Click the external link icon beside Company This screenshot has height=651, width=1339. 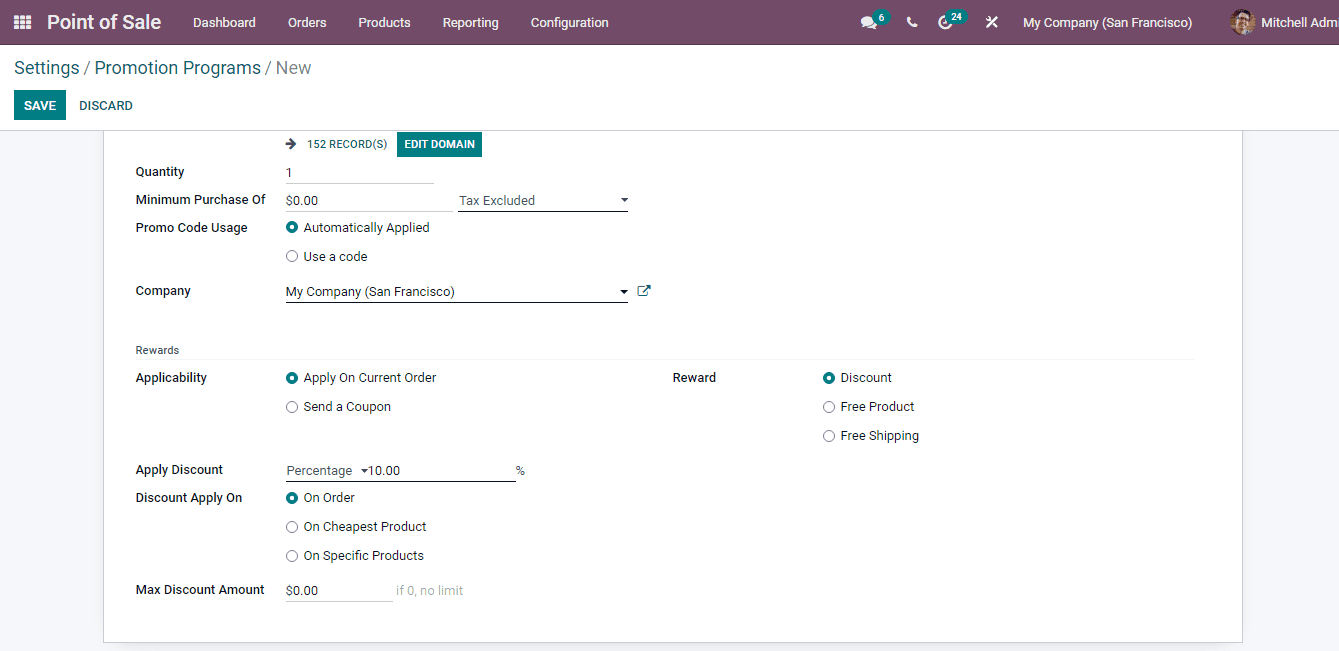tap(643, 290)
